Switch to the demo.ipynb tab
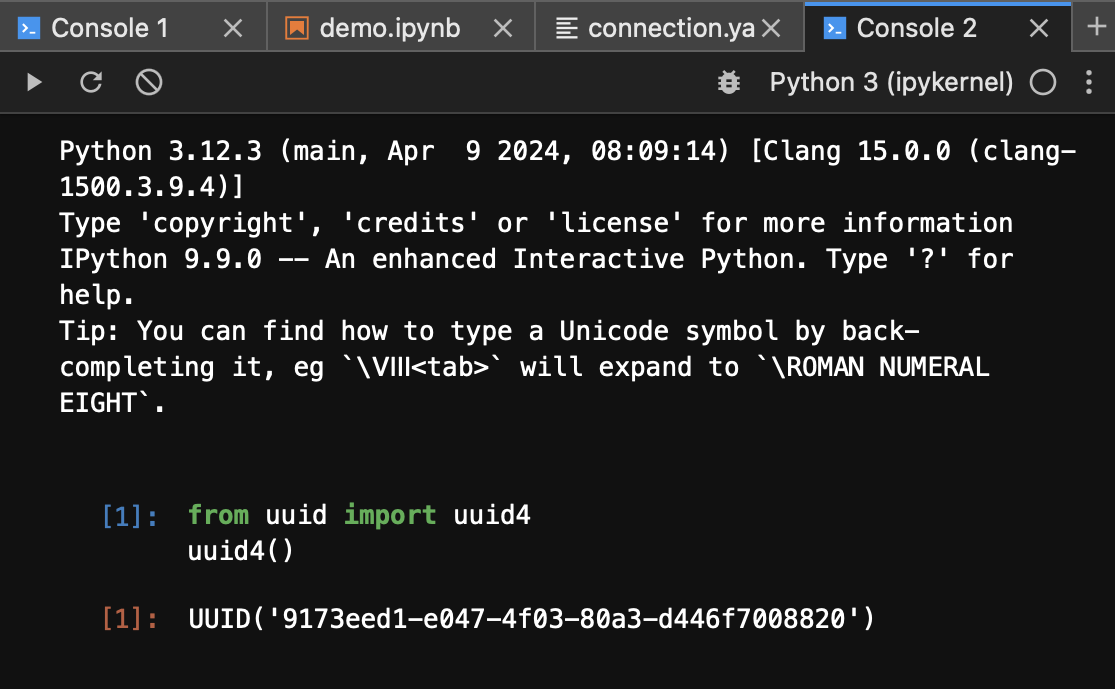Viewport: 1115px width, 689px height. click(385, 27)
